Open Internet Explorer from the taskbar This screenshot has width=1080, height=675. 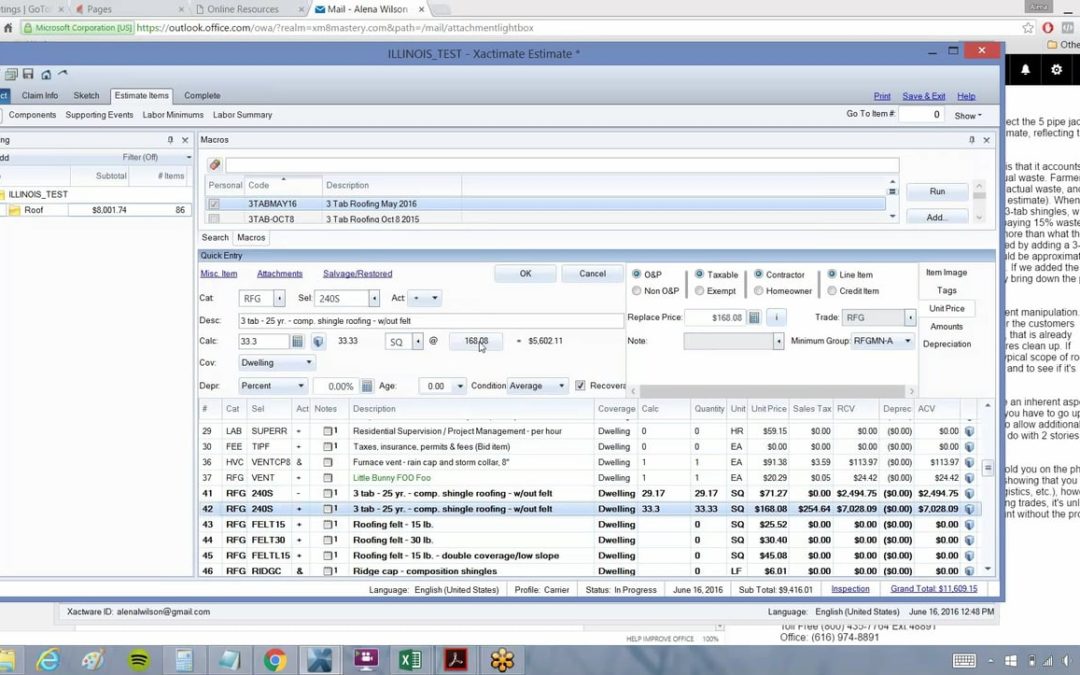coord(48,660)
